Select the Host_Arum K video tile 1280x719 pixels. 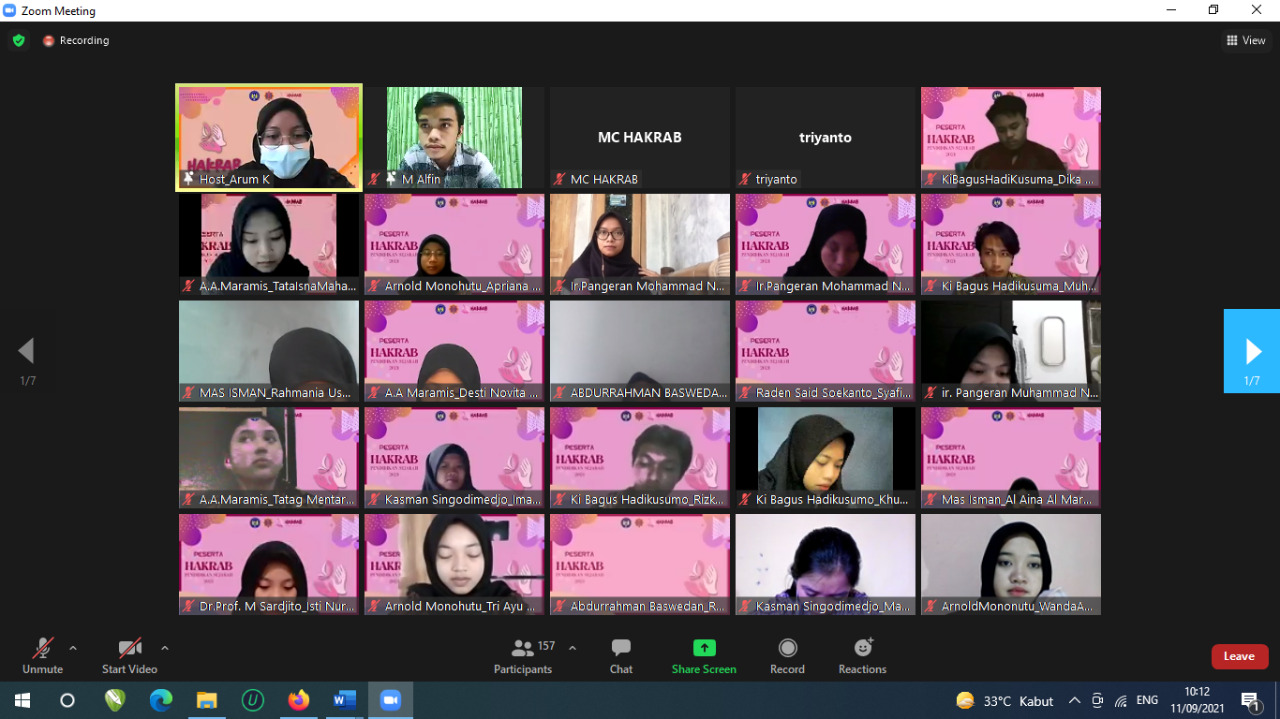point(269,136)
